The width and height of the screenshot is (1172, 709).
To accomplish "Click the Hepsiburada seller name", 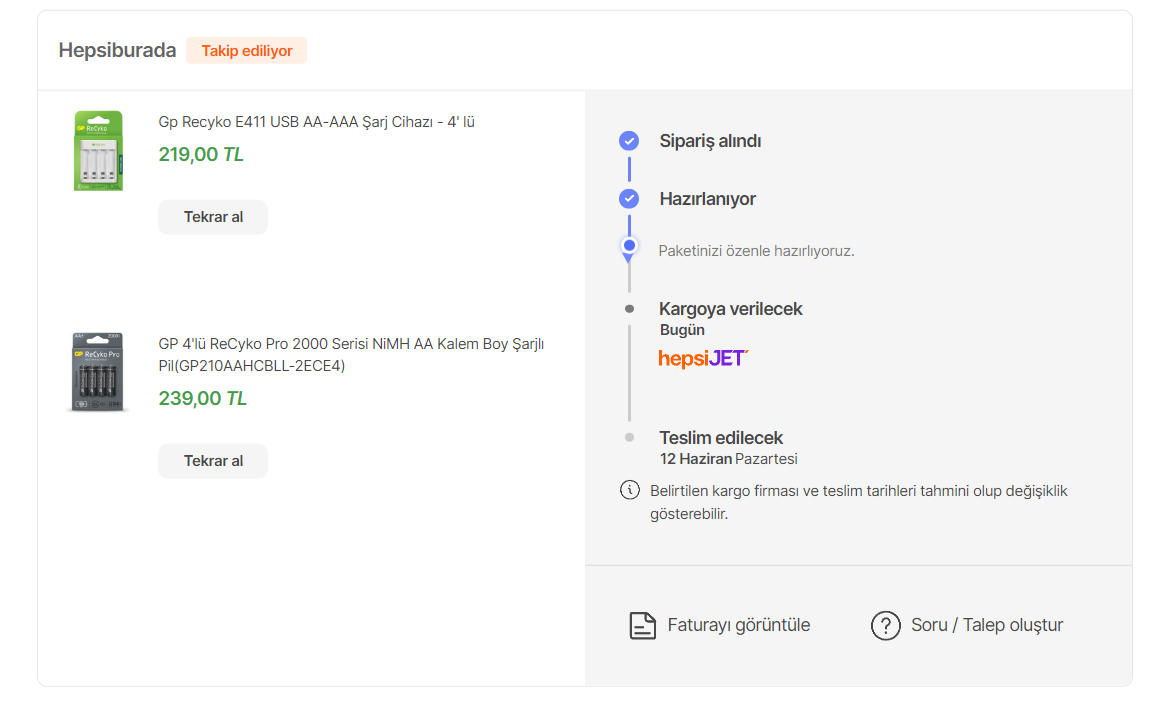I will pyautogui.click(x=117, y=50).
